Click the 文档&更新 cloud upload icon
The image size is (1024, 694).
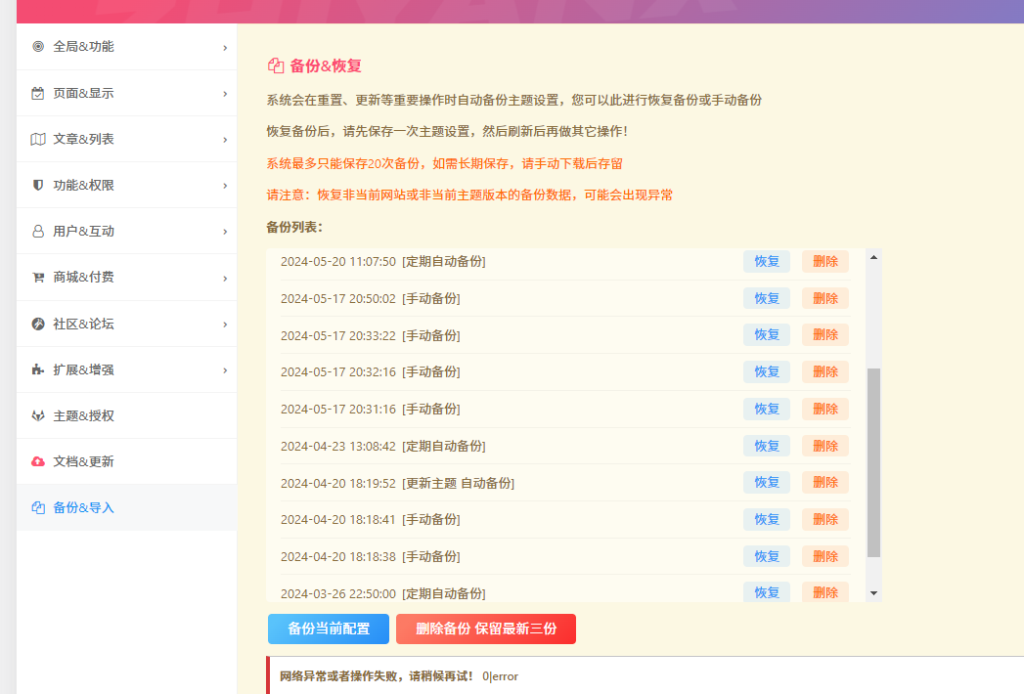click(x=38, y=462)
